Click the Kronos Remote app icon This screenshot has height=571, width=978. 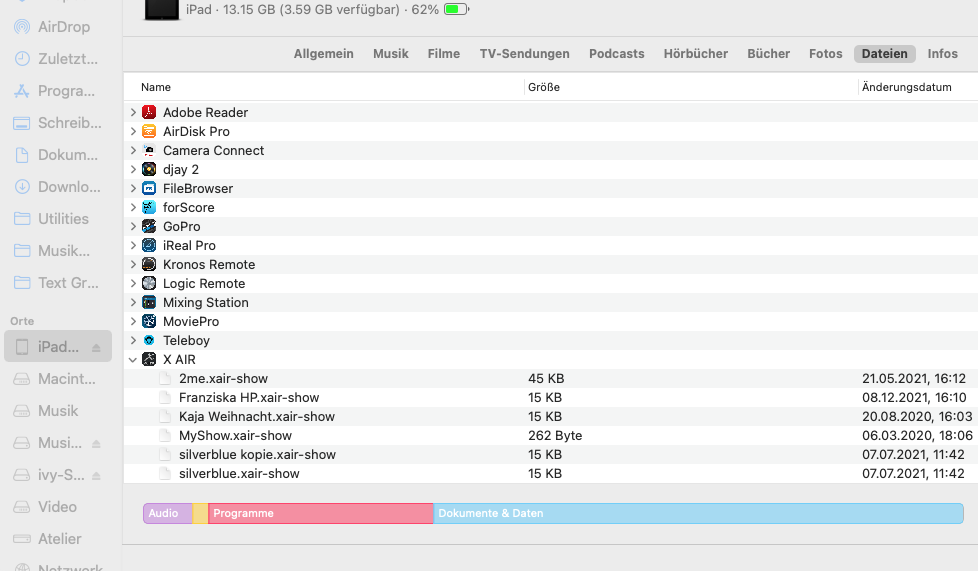coord(149,265)
